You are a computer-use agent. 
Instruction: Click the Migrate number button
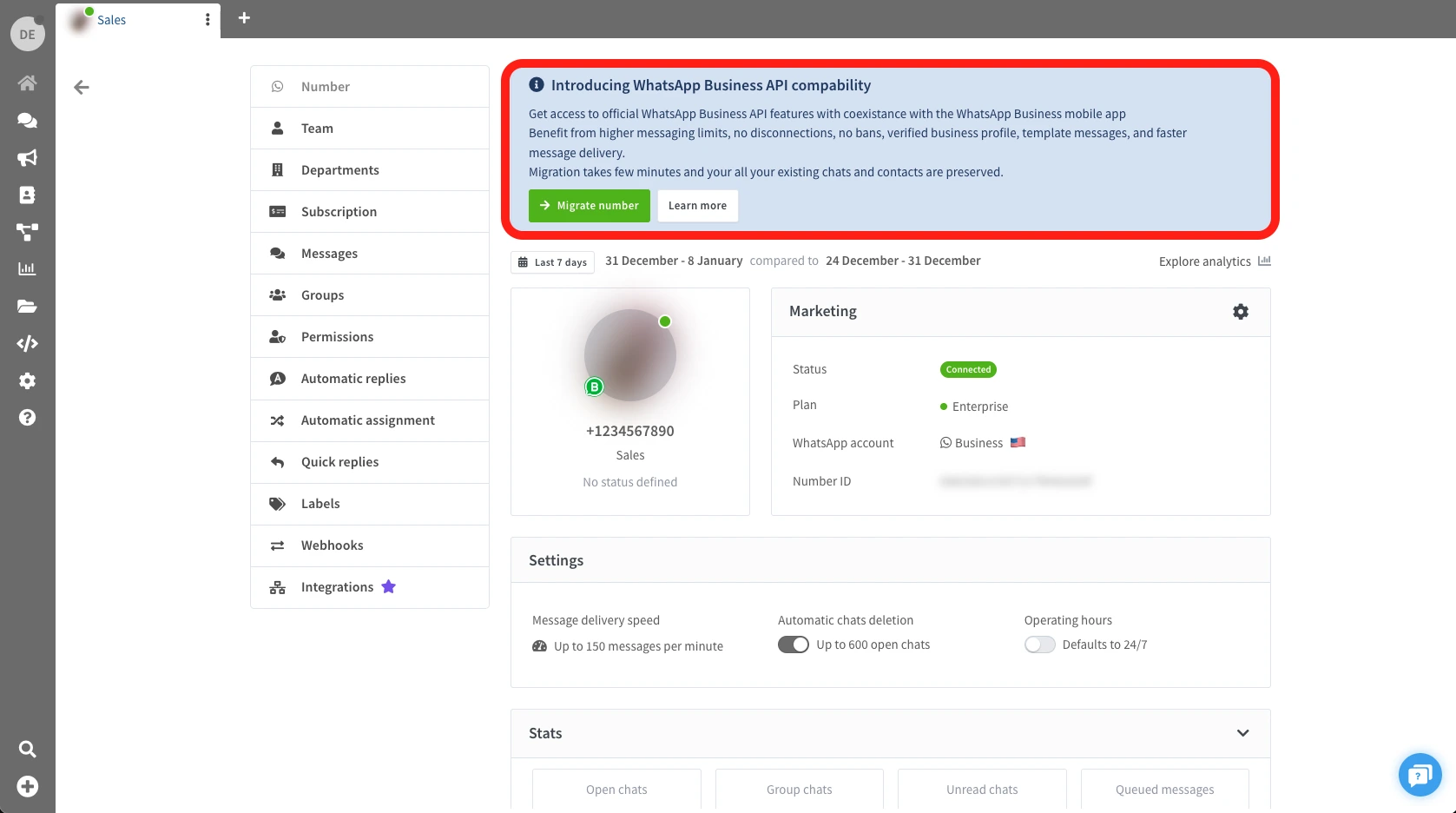tap(589, 205)
